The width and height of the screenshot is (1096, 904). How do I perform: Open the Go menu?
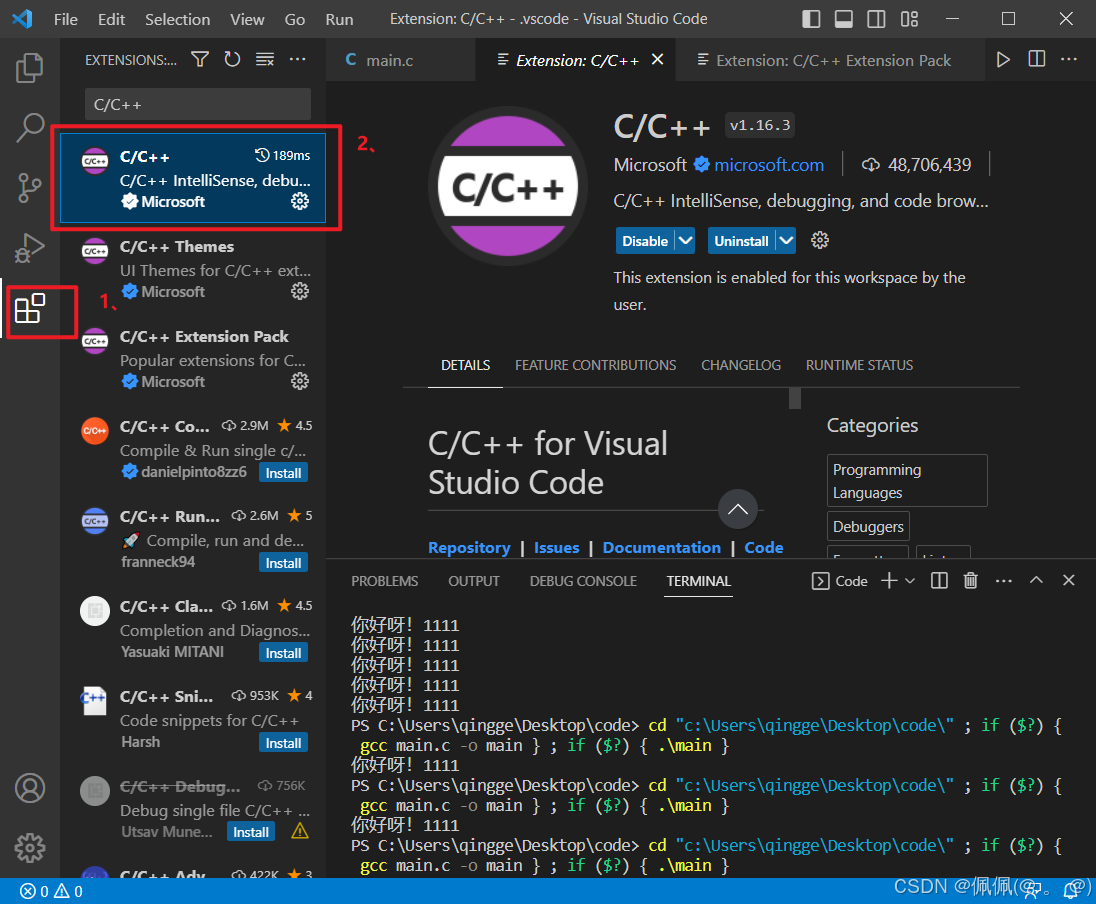(294, 19)
